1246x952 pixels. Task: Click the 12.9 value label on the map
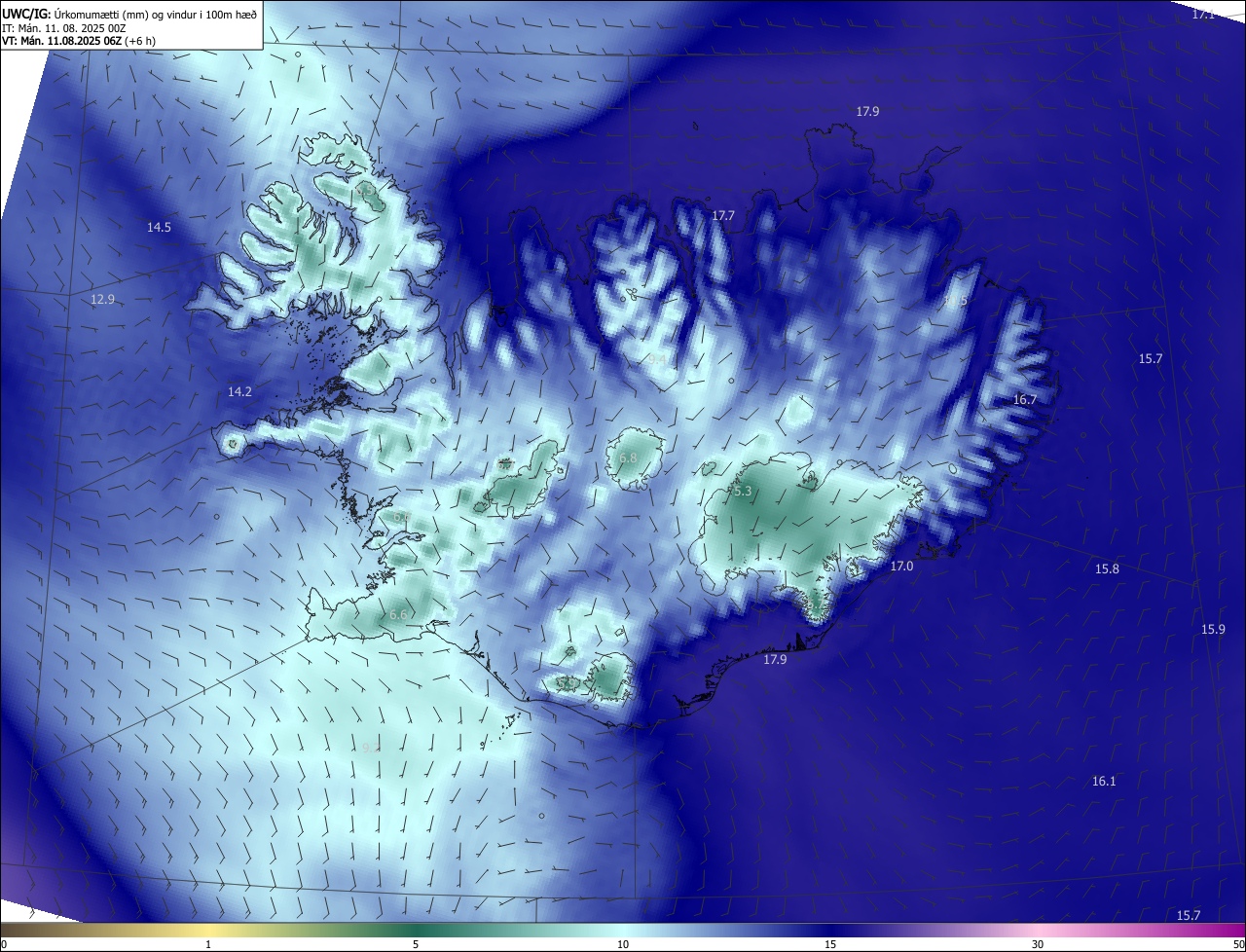(x=102, y=299)
